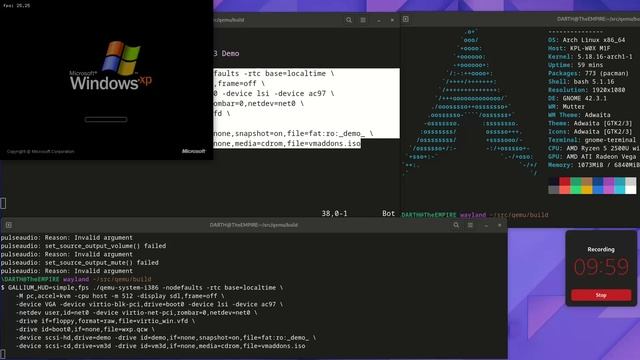Click 'Uptime: 59 mins' line
The width and height of the screenshot is (640, 360).
pyautogui.click(x=575, y=65)
